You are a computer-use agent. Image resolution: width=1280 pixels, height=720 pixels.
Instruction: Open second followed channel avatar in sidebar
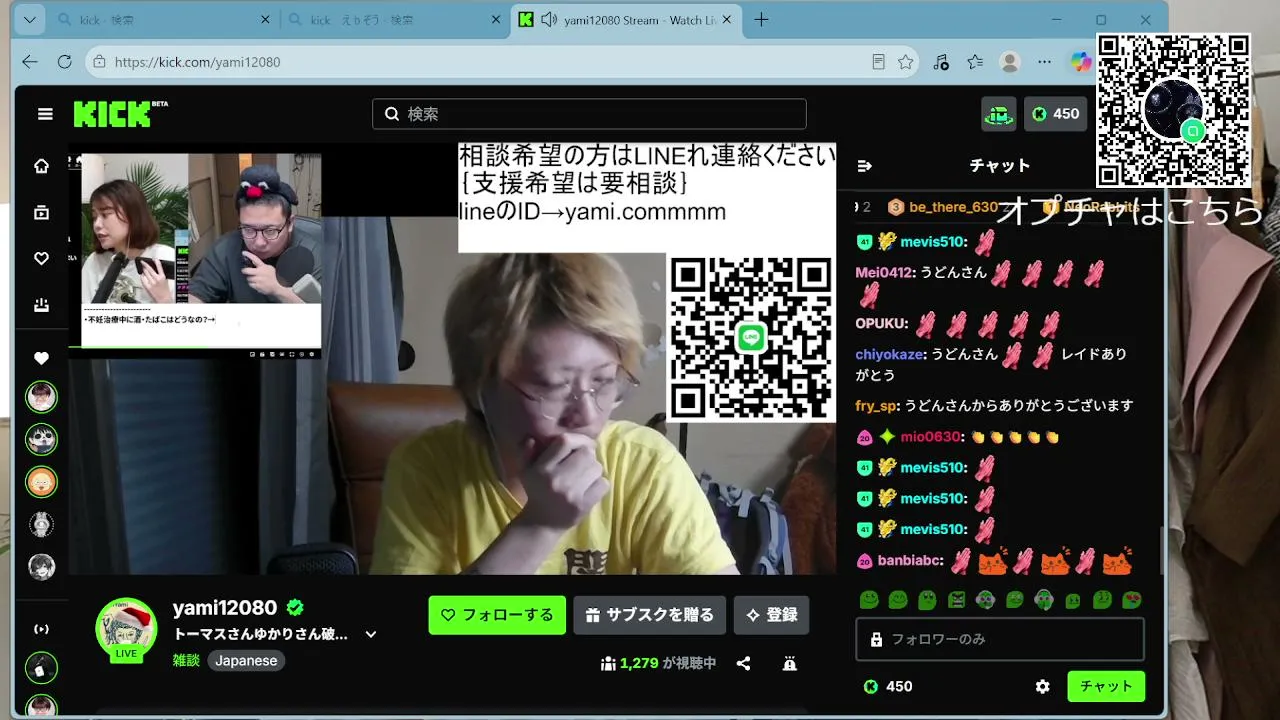pyautogui.click(x=41, y=439)
